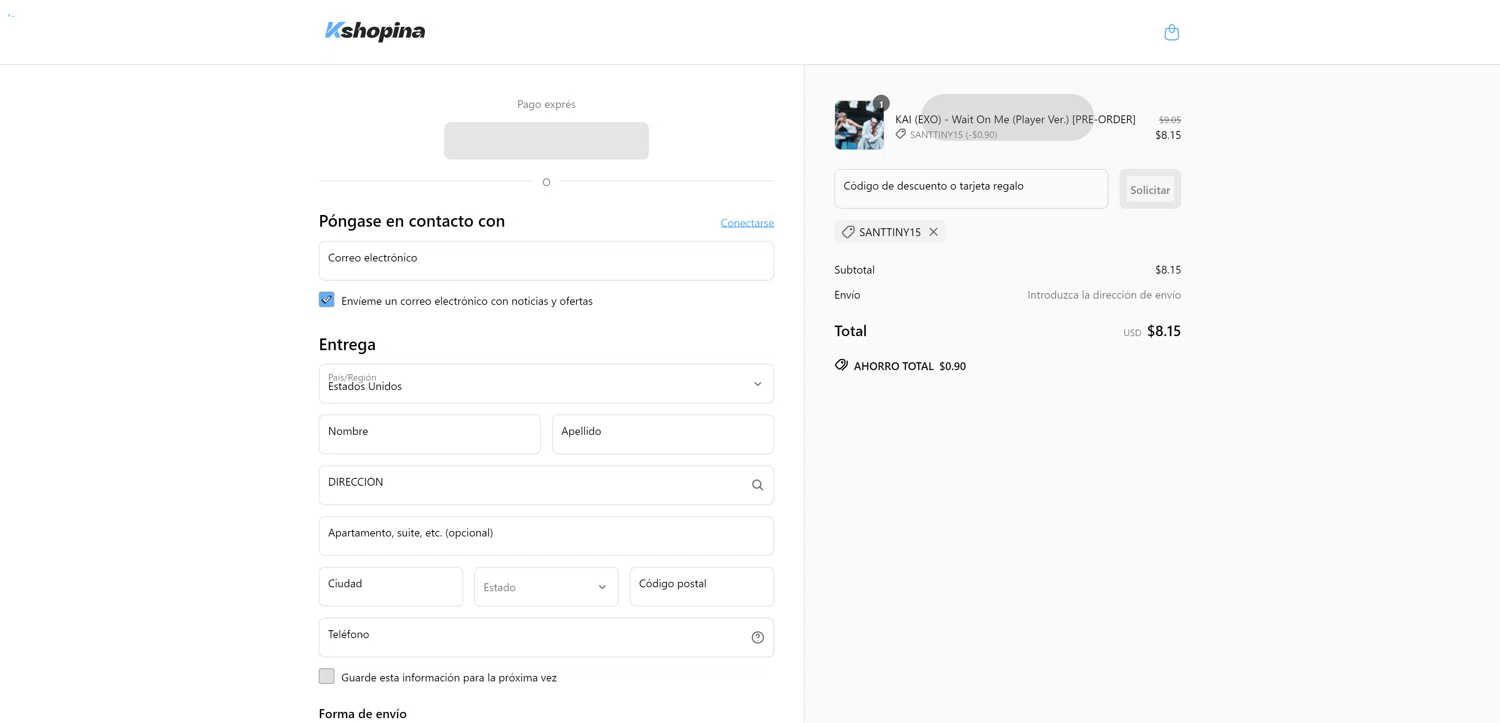Focus the discount code or gift card field
Screen dimensions: 1500x723
[971, 189]
